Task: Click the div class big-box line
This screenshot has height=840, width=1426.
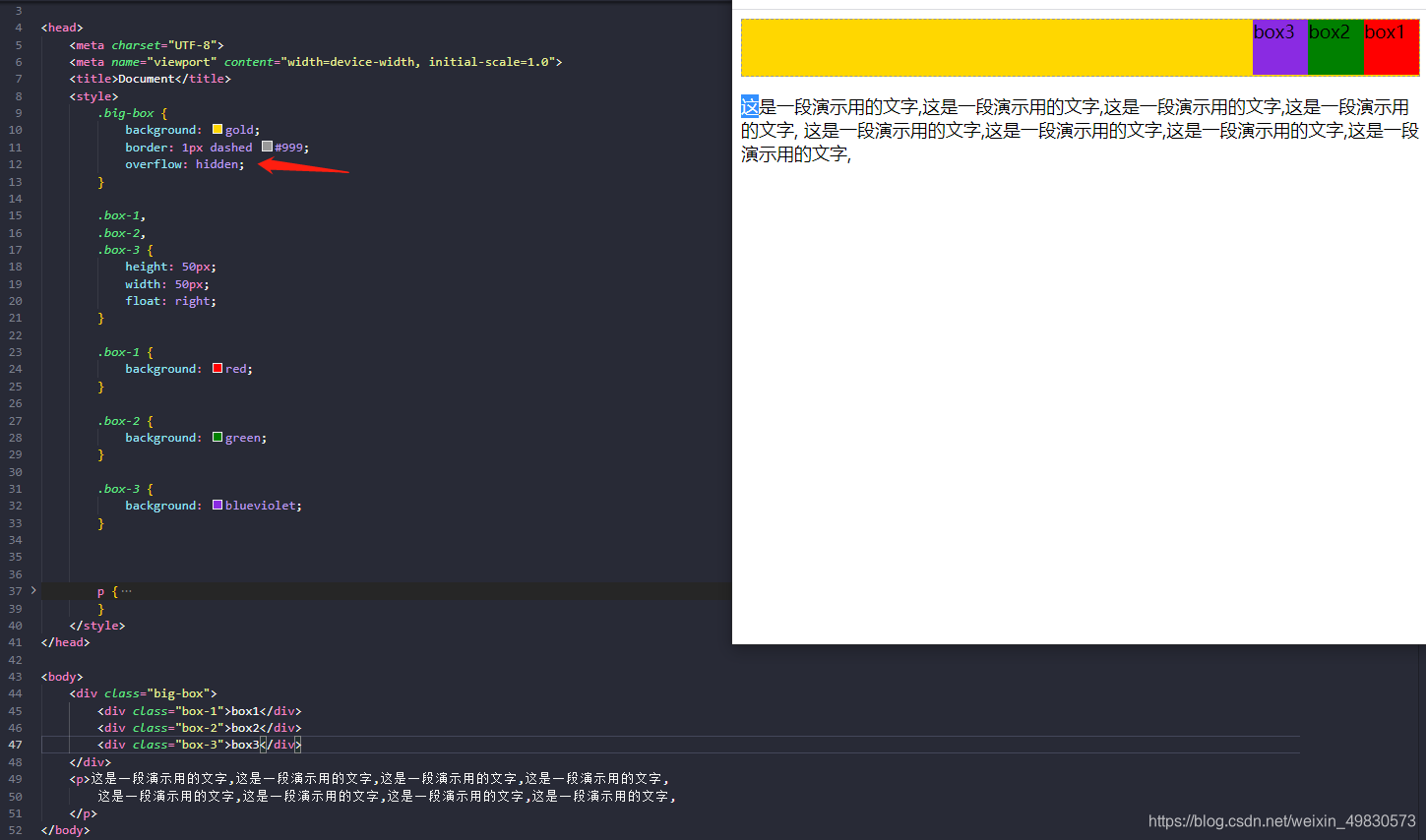Action: tap(144, 693)
